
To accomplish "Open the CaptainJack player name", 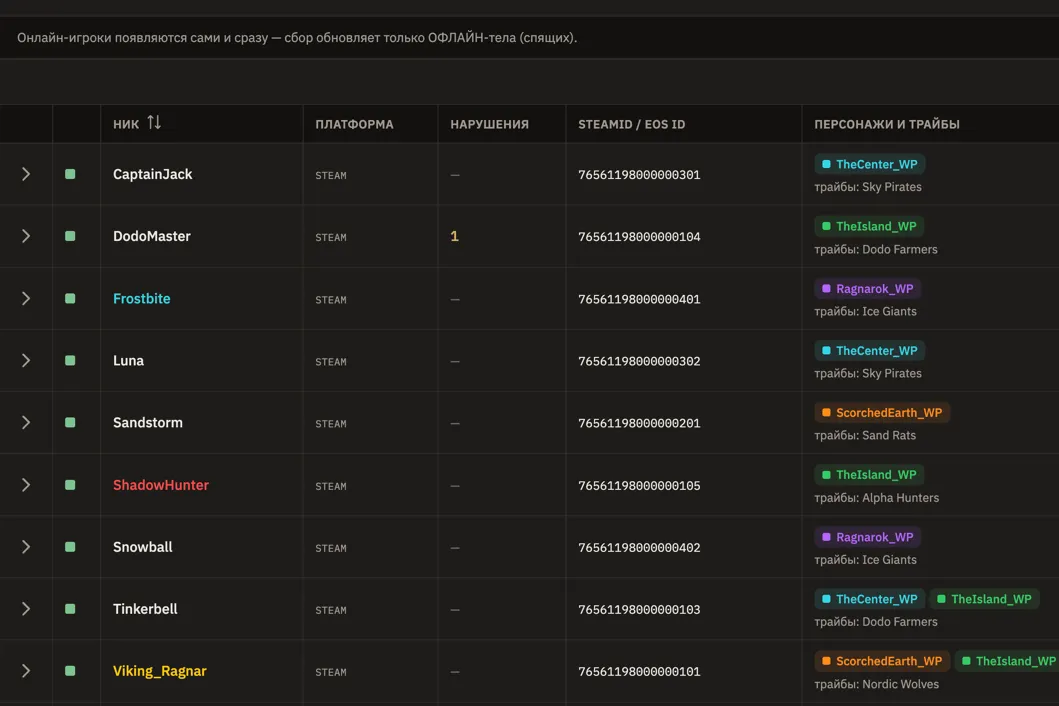I will [153, 174].
